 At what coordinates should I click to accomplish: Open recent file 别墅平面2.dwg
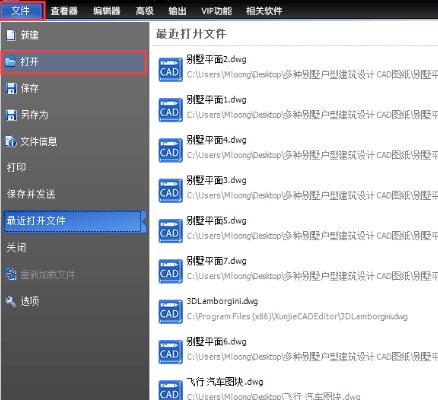coord(216,59)
